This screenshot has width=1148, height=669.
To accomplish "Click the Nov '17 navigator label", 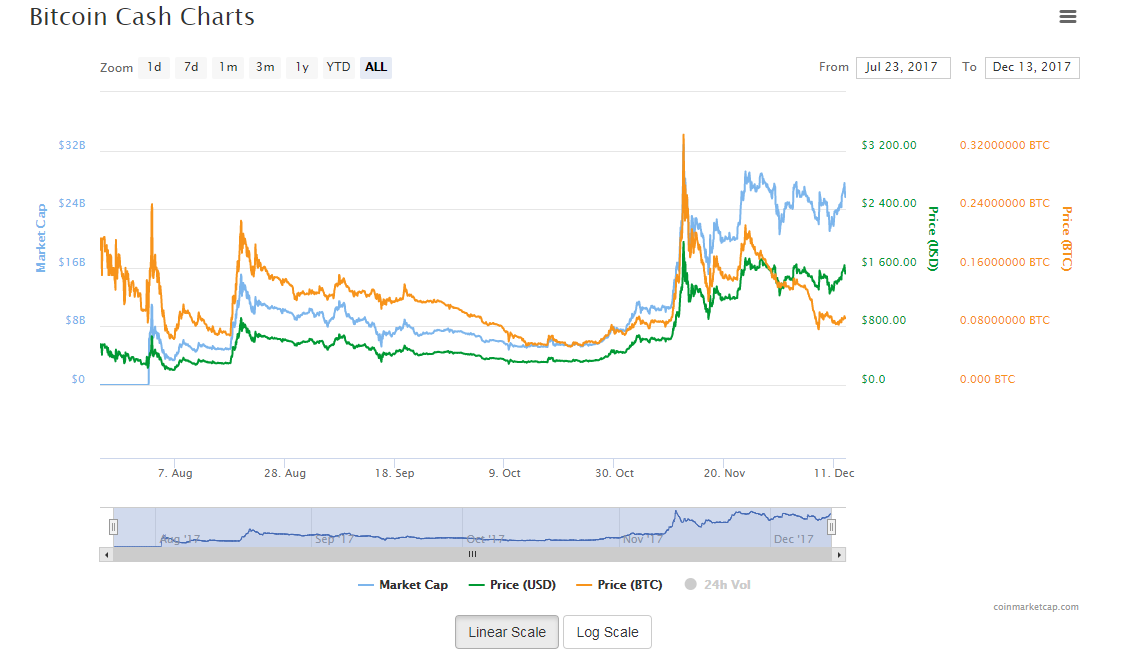I will 643,539.
